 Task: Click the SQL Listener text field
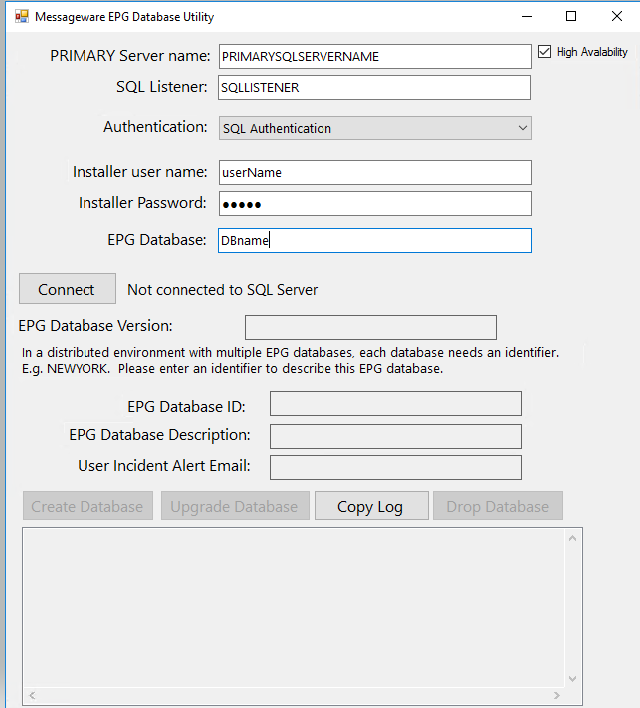click(x=375, y=88)
